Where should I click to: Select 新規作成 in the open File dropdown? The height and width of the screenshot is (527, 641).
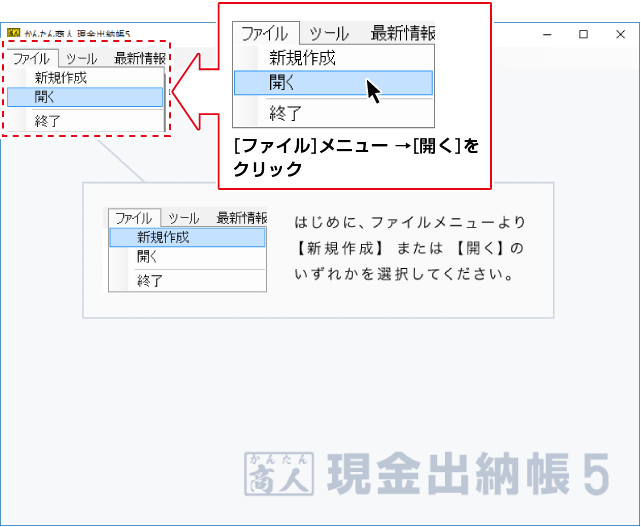click(x=60, y=77)
